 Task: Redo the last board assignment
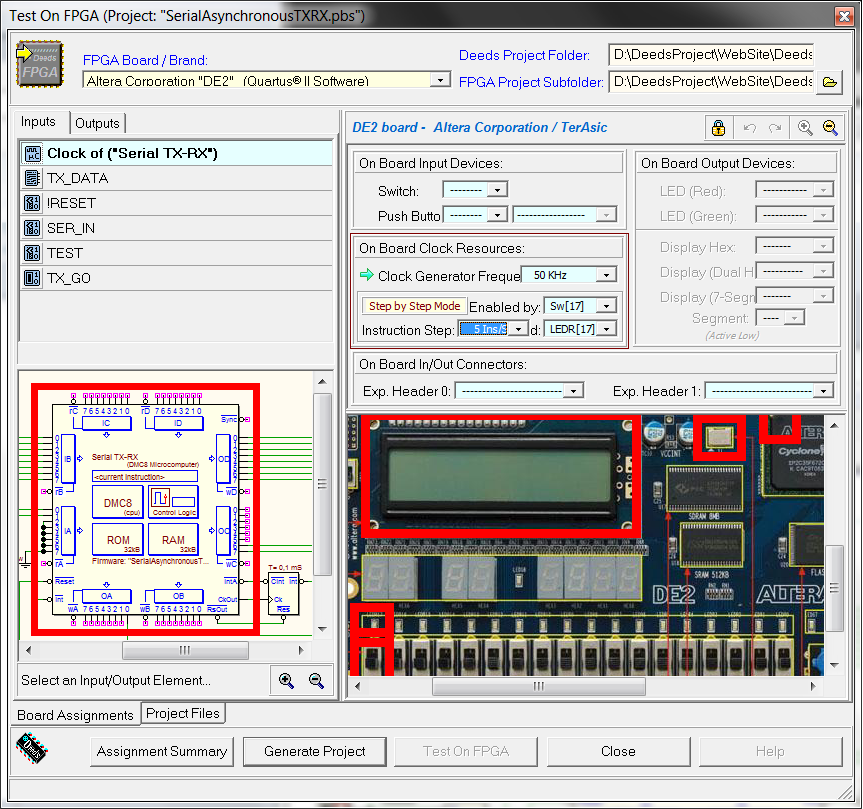coord(775,128)
